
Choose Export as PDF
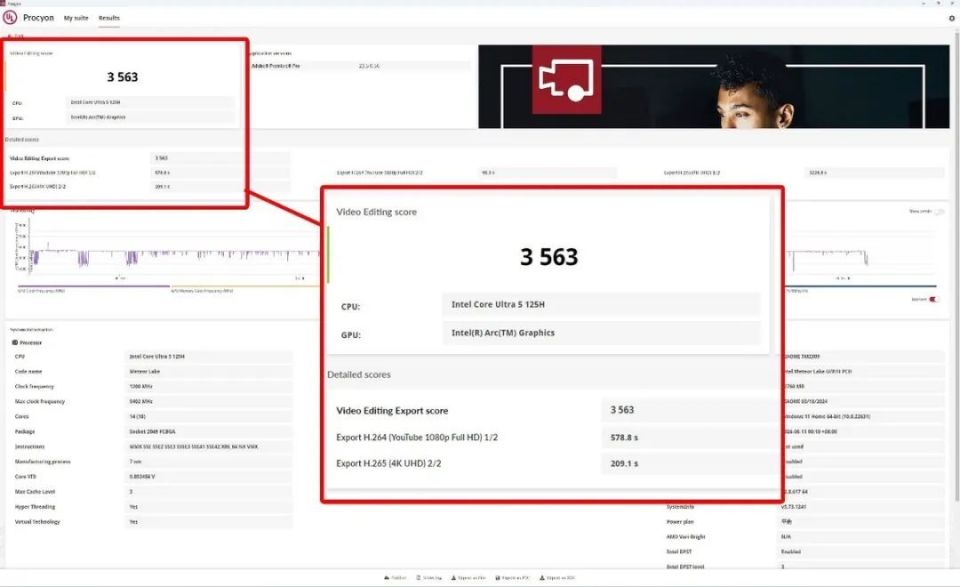point(512,578)
